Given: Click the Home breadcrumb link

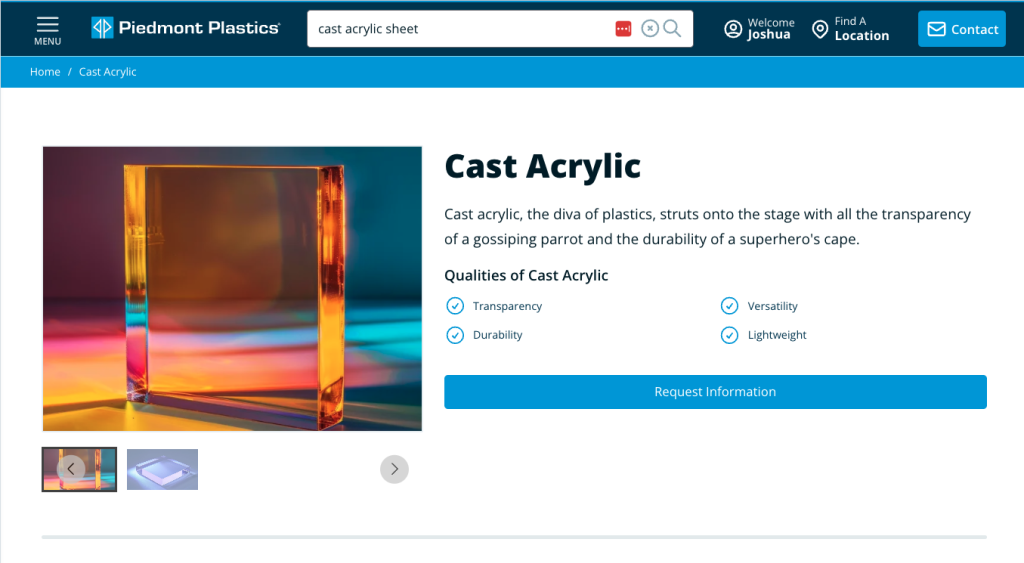Looking at the screenshot, I should [45, 72].
